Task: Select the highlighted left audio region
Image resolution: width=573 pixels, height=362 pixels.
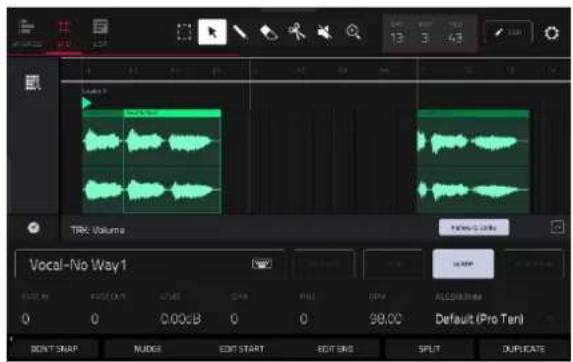Action: click(x=172, y=161)
